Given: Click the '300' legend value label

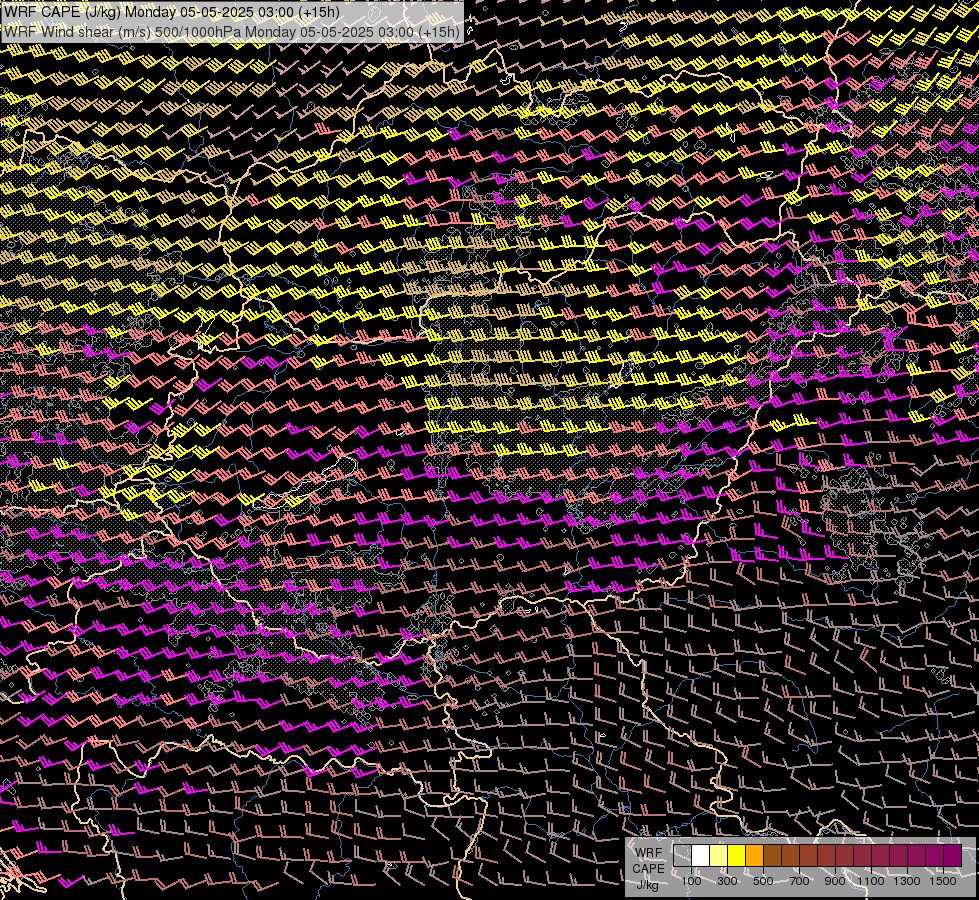Looking at the screenshot, I should click(x=727, y=881).
